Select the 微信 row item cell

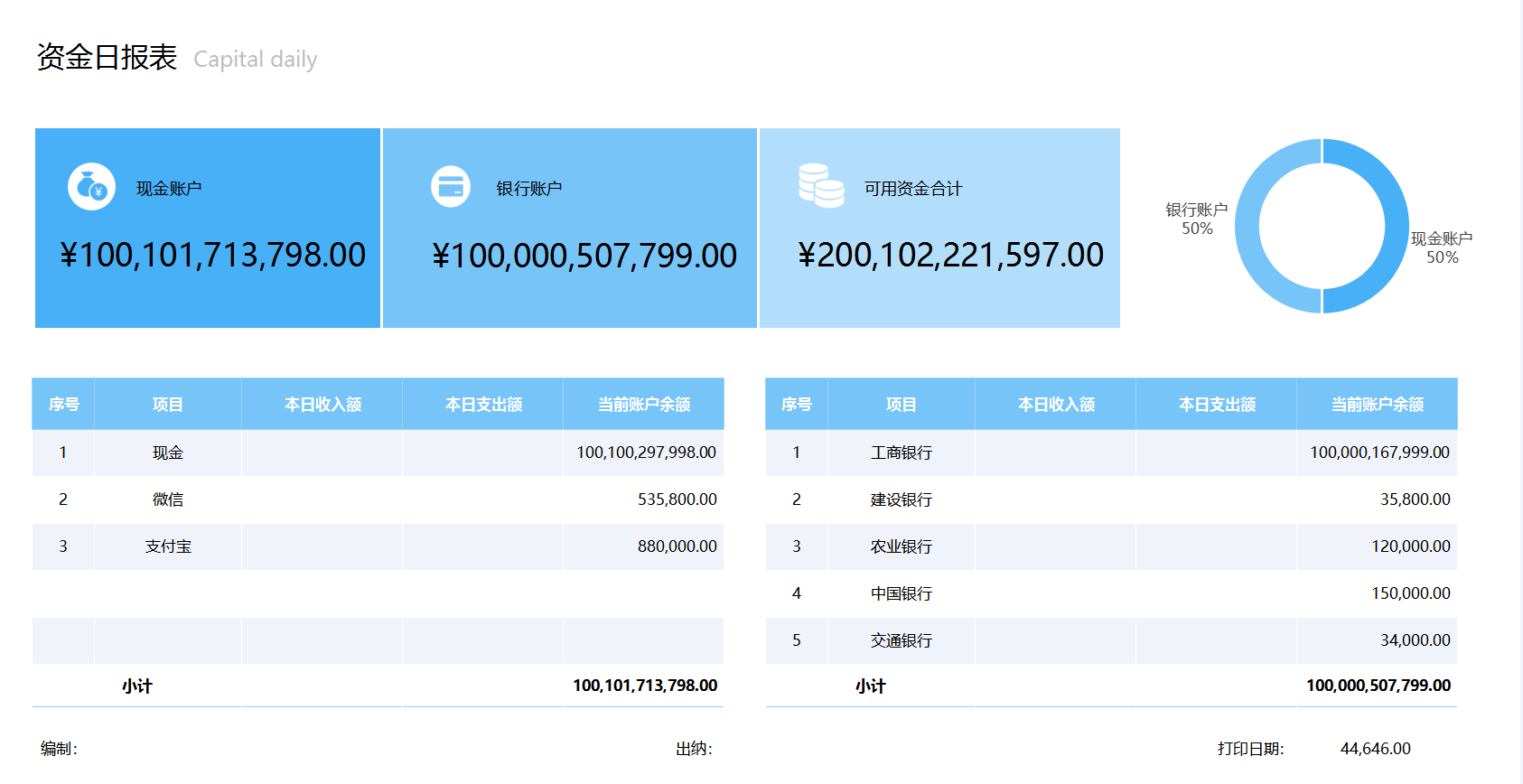coord(168,499)
